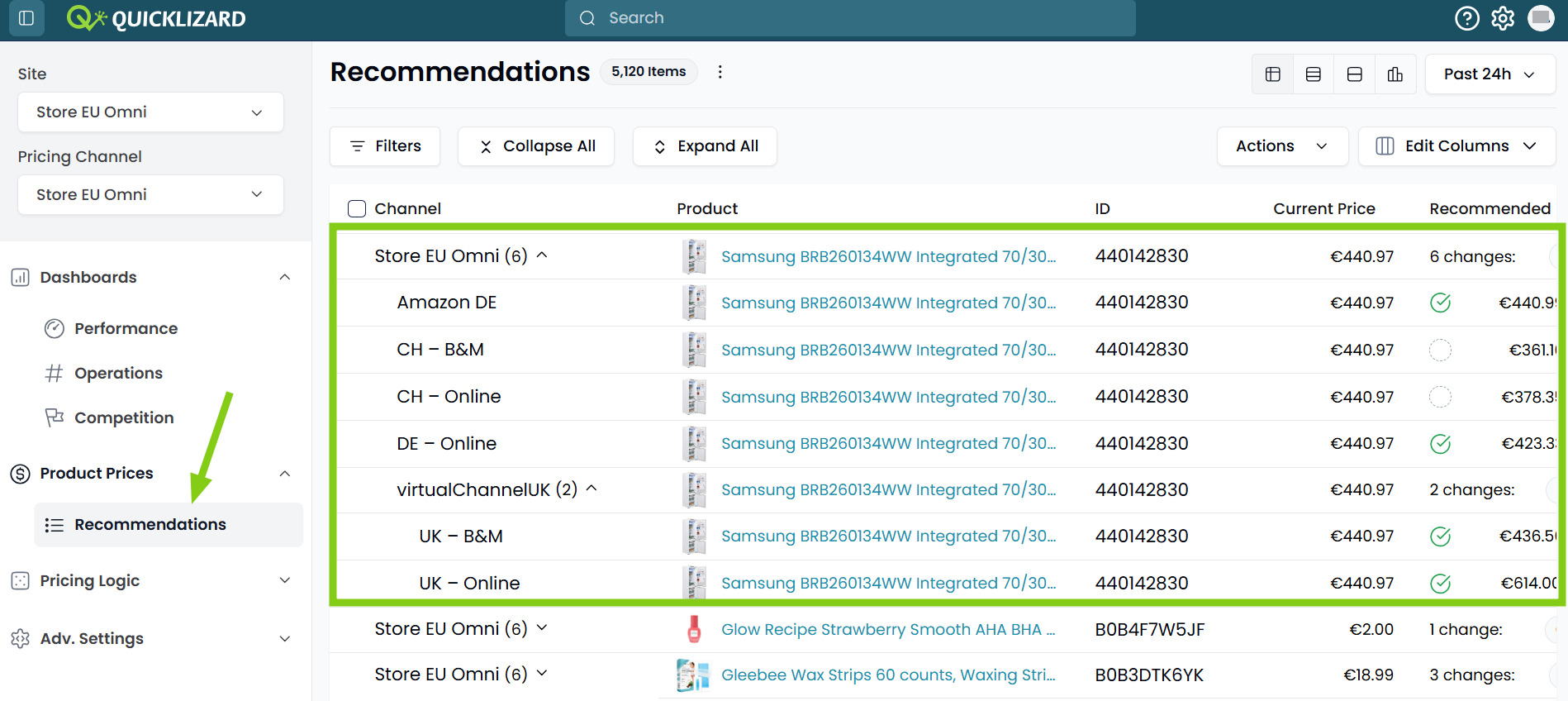
Task: Sort by the Current Price column header
Action: (x=1324, y=209)
